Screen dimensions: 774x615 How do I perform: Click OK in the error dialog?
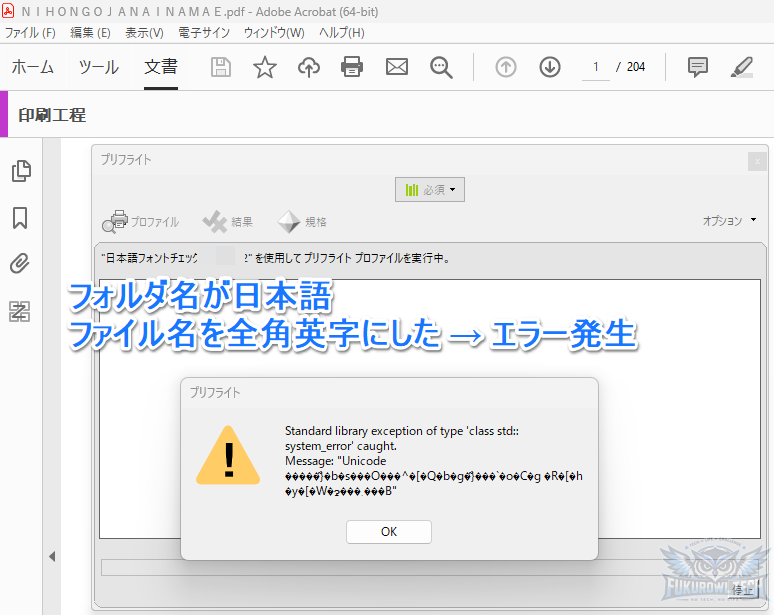pos(389,532)
